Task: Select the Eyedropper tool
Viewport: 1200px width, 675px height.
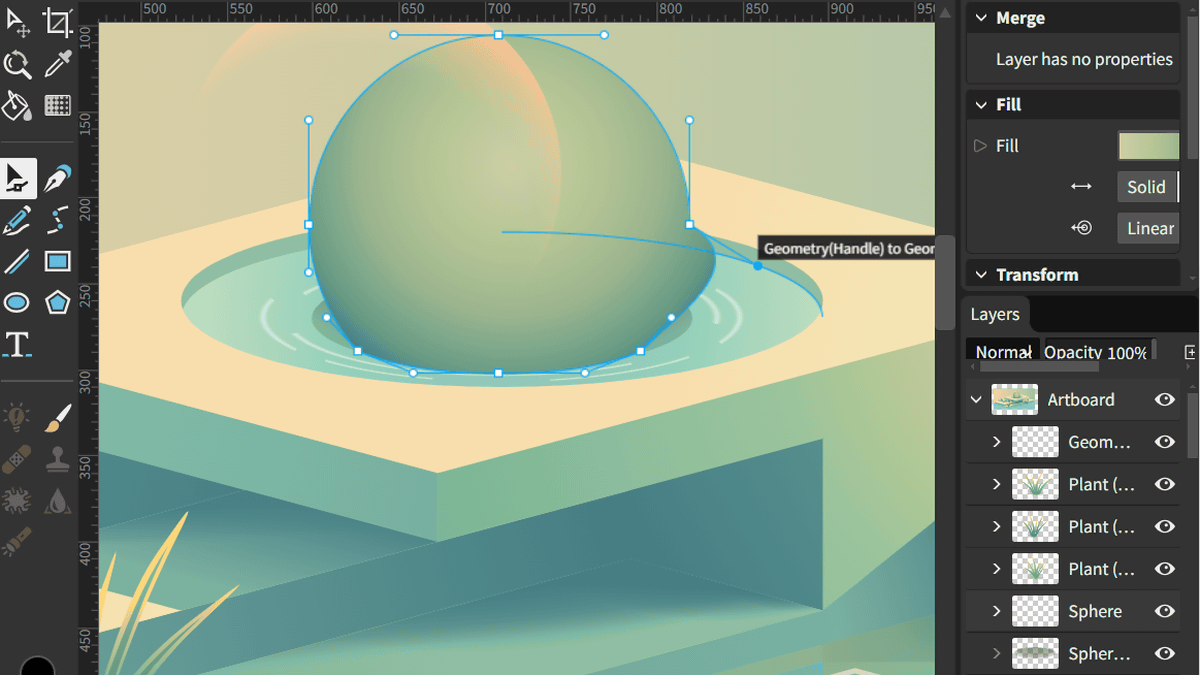Action: [x=58, y=65]
